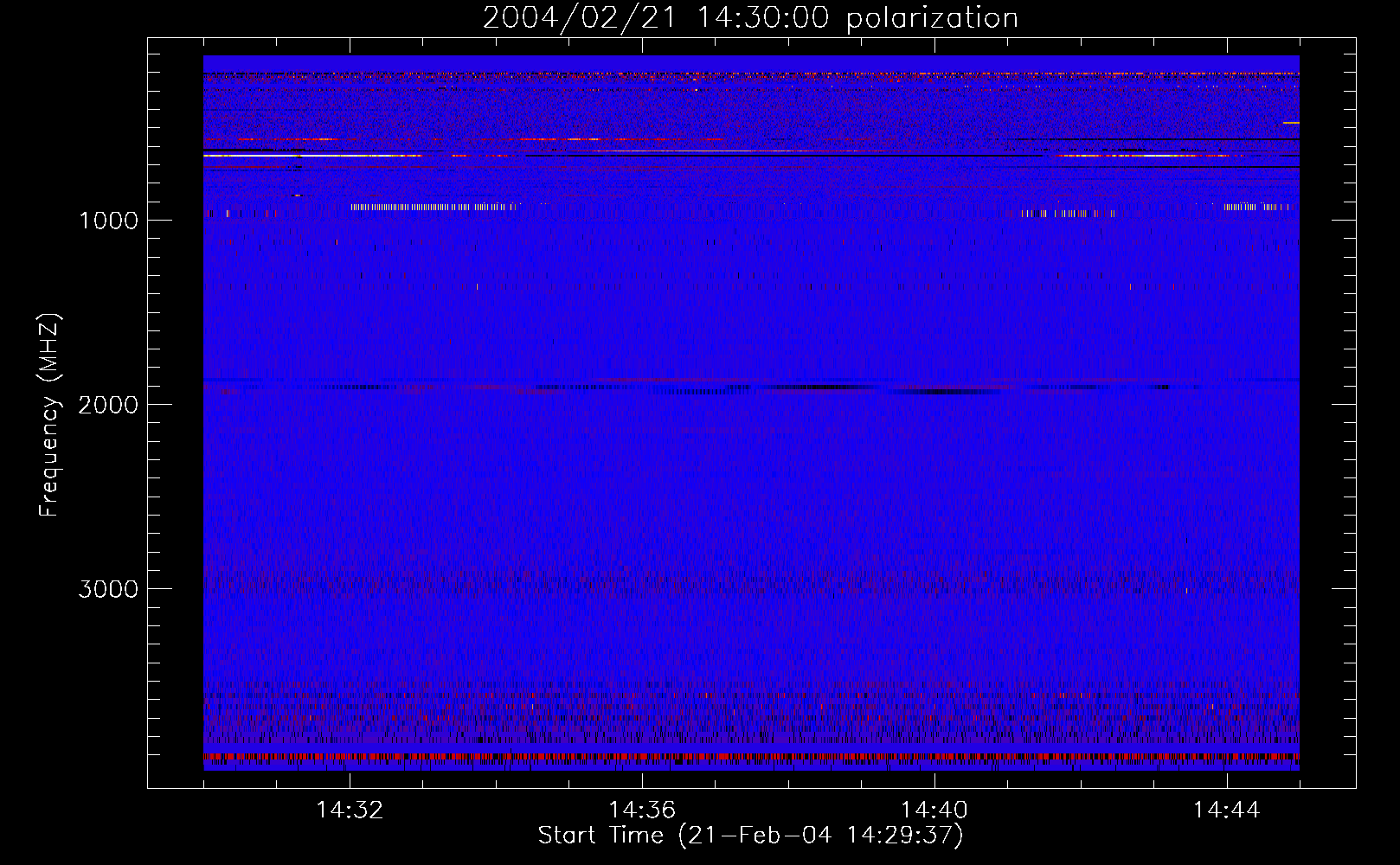Click the 'Frequency (MHZ)' axis label
Screen dimensions: 1400x865
click(x=50, y=415)
